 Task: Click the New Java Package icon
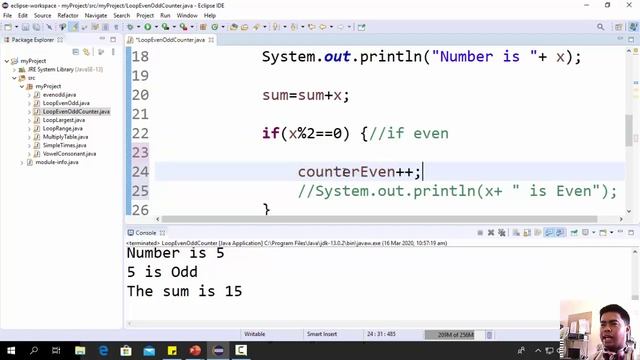[x=203, y=27]
